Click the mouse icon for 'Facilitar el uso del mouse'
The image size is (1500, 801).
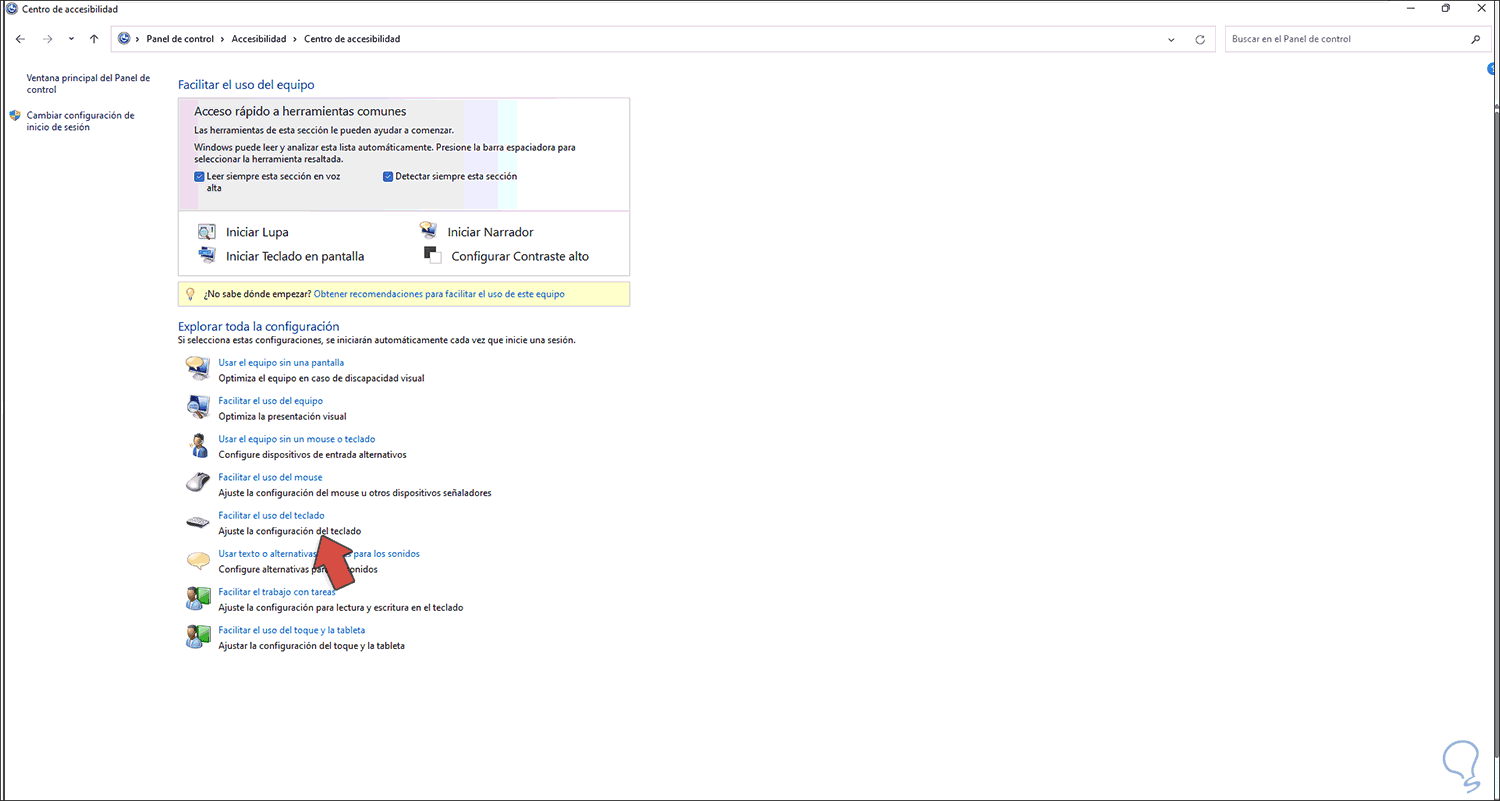(197, 483)
